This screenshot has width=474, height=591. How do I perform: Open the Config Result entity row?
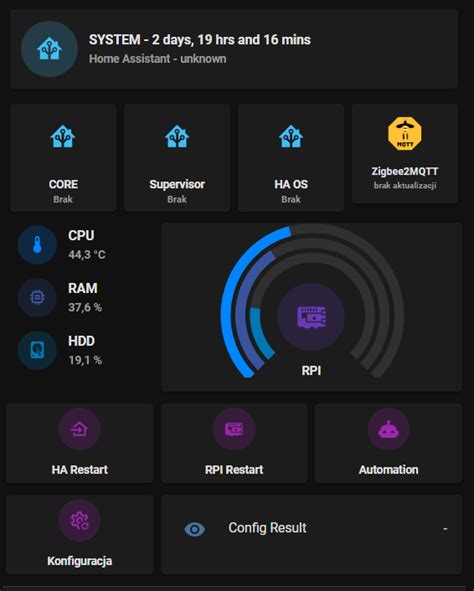(312, 534)
